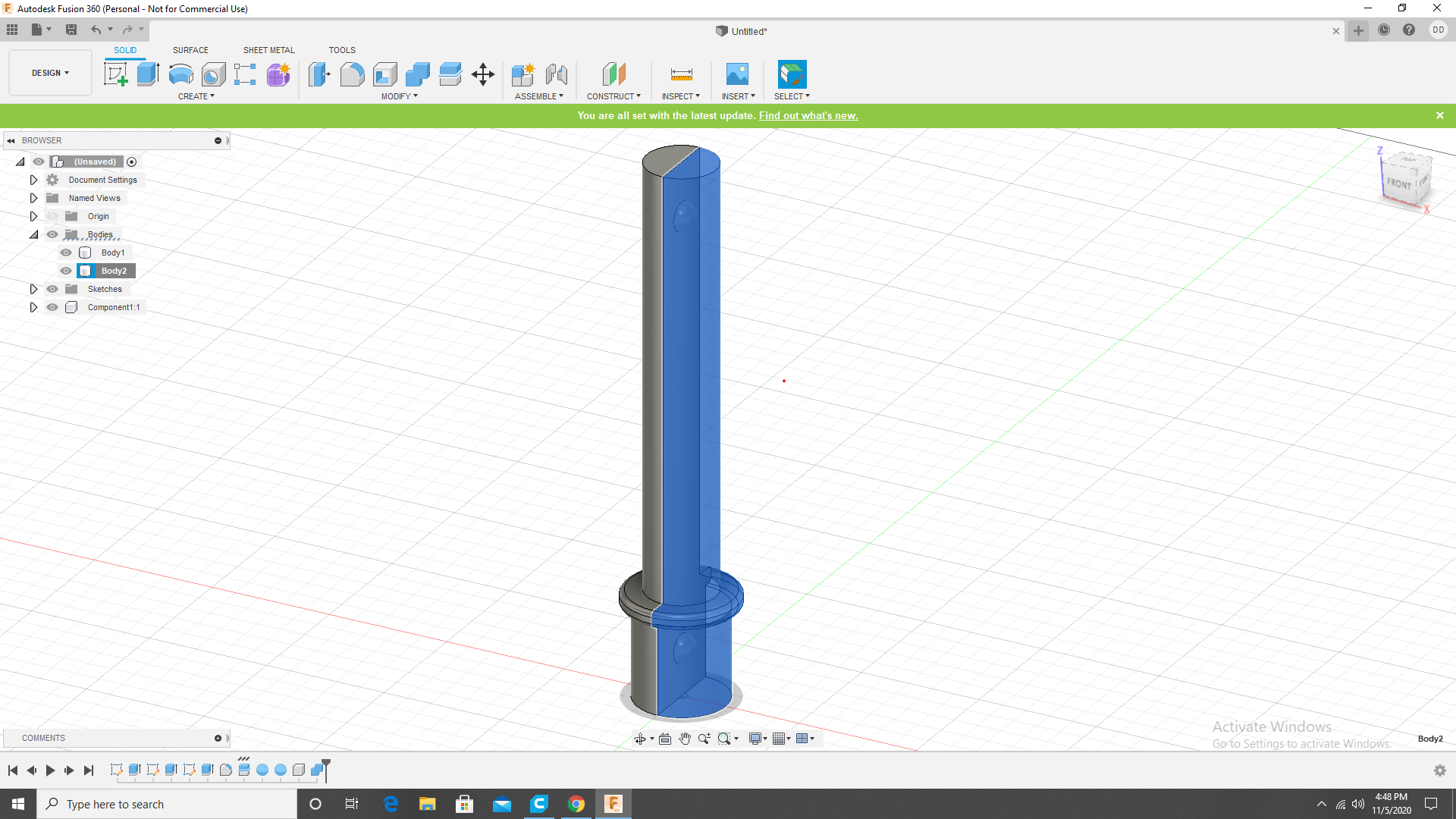Open timeline settings gear
This screenshot has height=819, width=1456.
(1440, 770)
